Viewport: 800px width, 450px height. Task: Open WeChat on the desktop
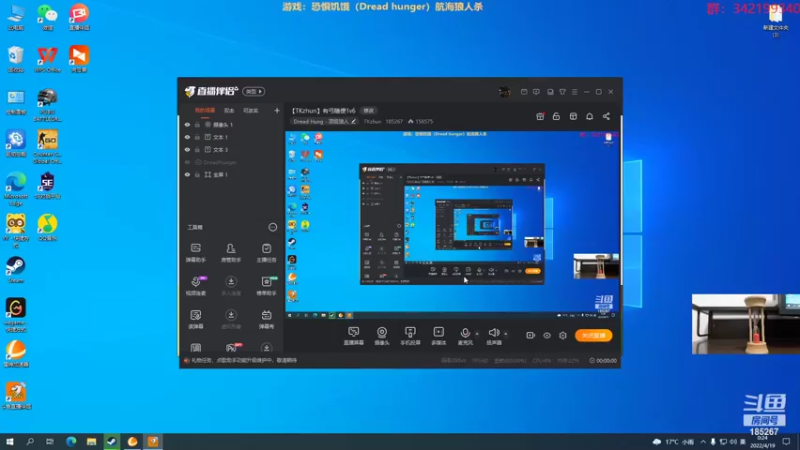[x=47, y=17]
